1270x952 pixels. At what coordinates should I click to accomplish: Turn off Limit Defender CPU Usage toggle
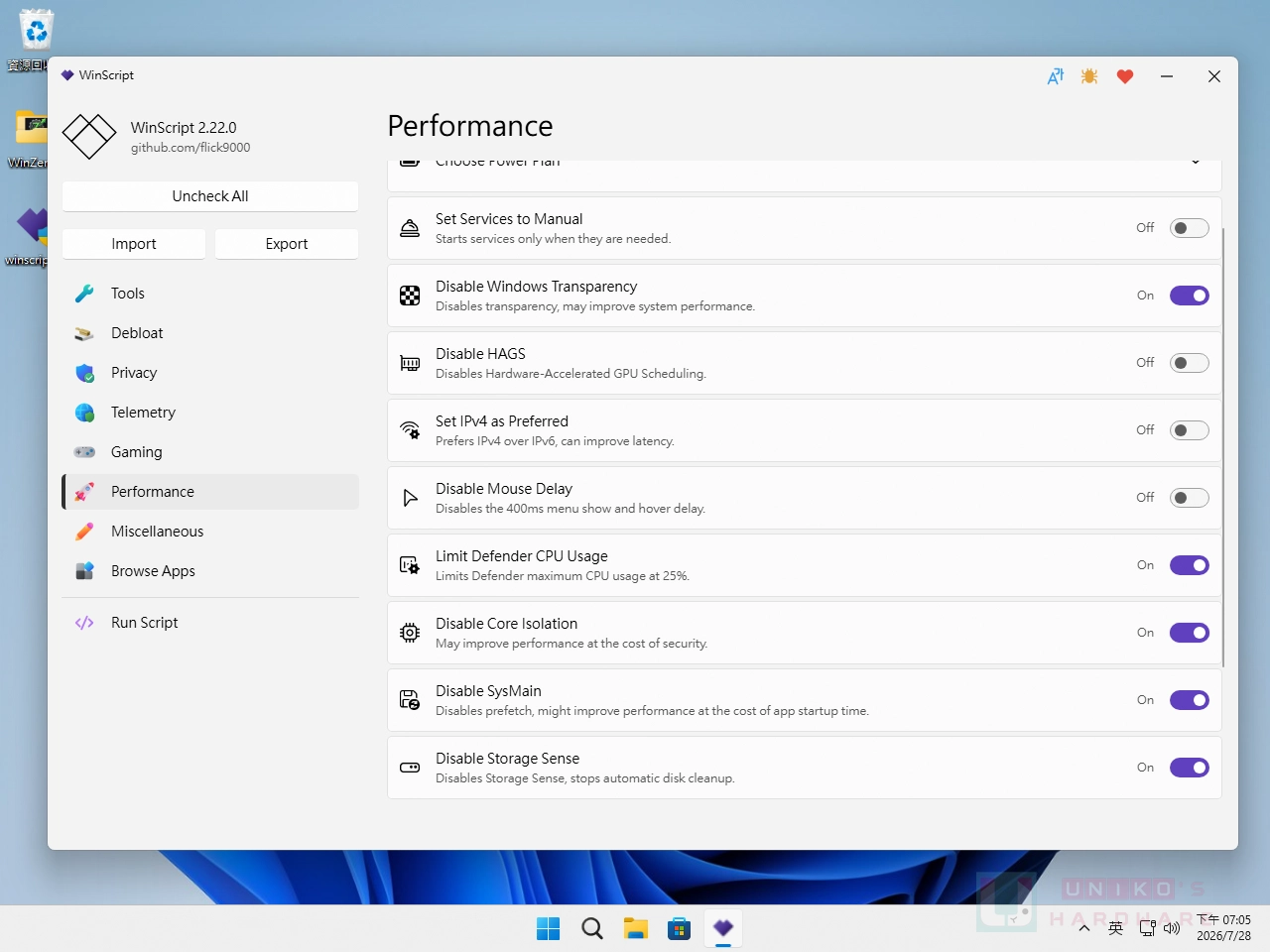coord(1190,565)
